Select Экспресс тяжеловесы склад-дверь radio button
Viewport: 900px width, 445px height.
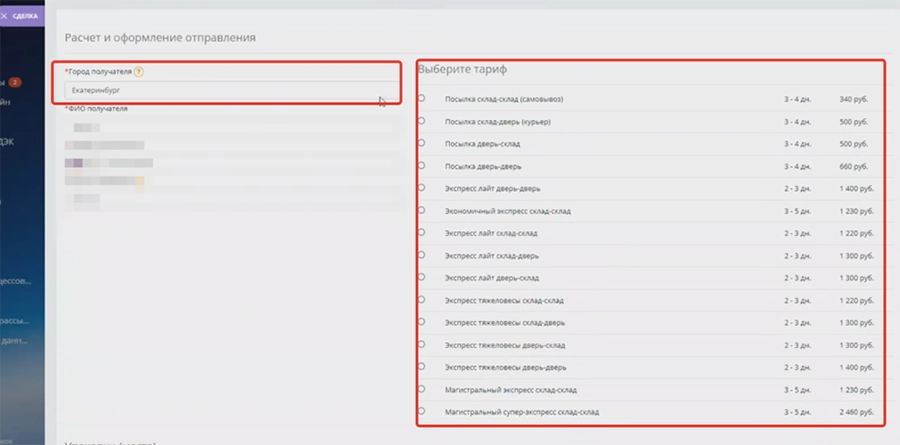click(421, 322)
